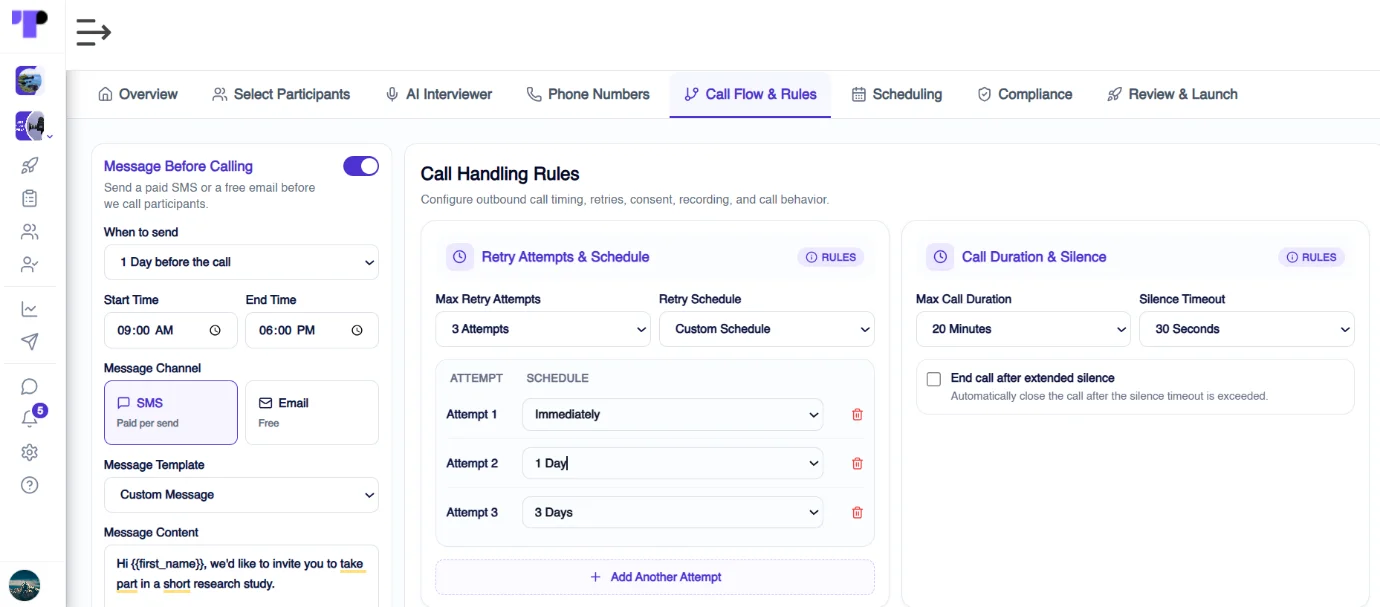Screen dimensions: 1380x607
Task: Delete Attempt 3 with trash icon
Action: pyautogui.click(x=857, y=512)
